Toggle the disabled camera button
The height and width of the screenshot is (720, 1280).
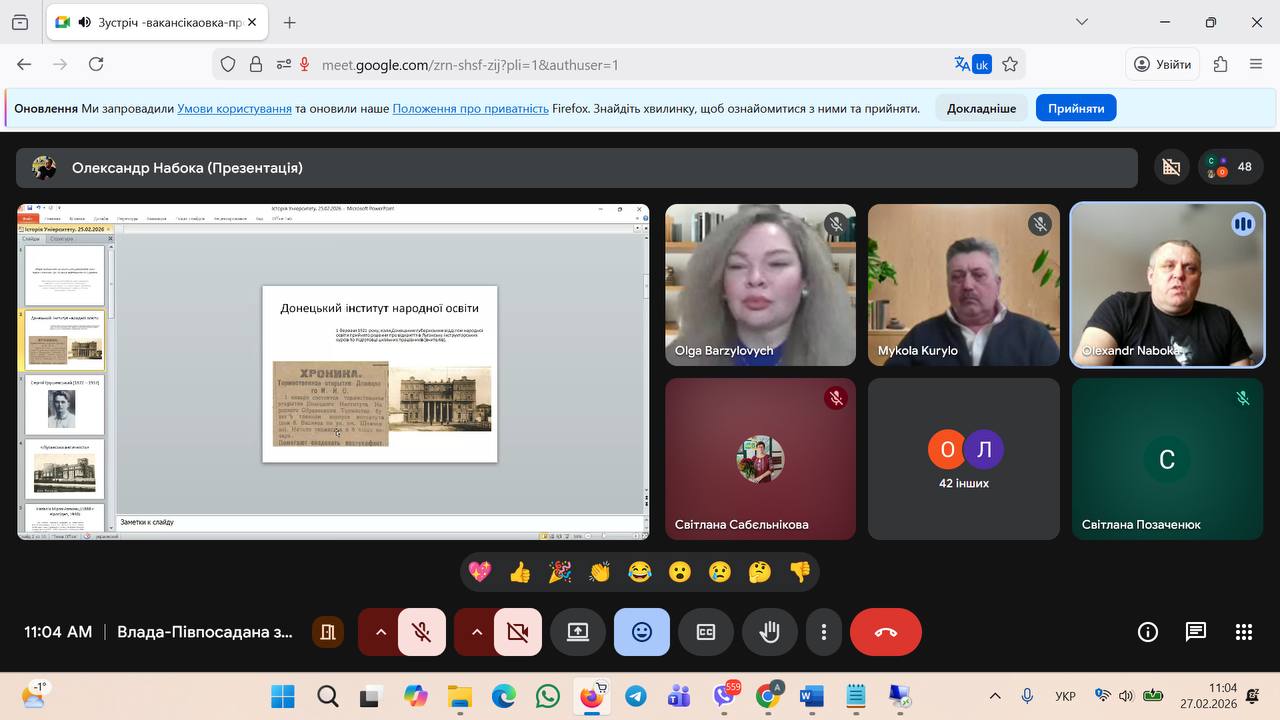517,632
